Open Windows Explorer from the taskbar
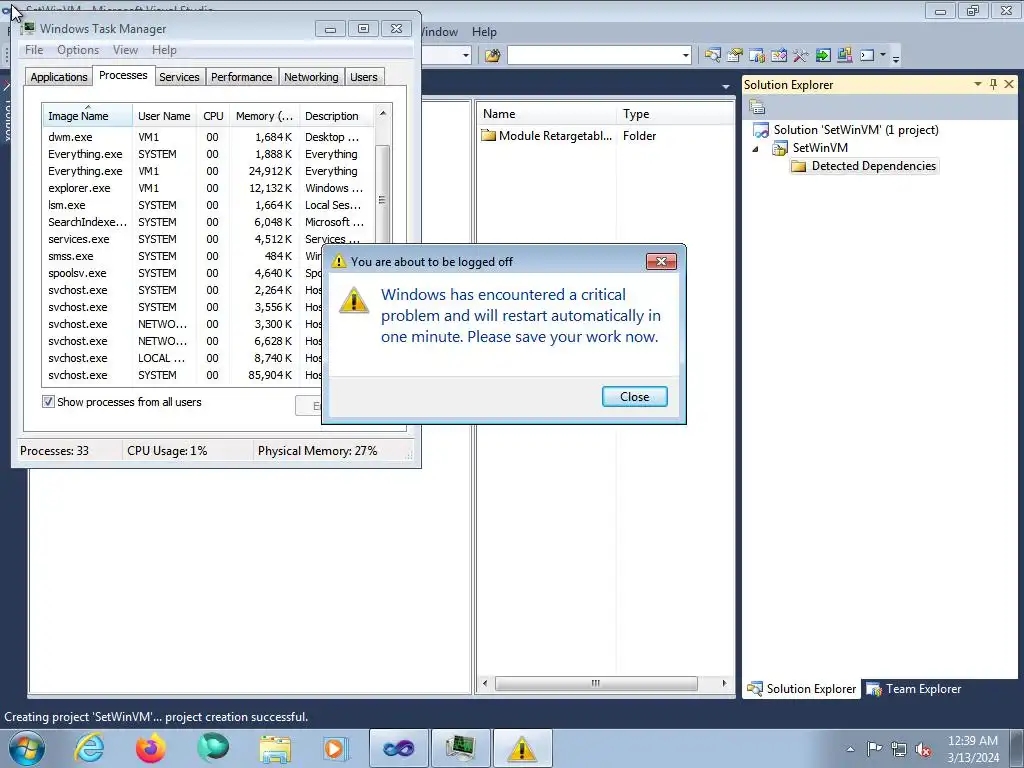 [x=275, y=748]
